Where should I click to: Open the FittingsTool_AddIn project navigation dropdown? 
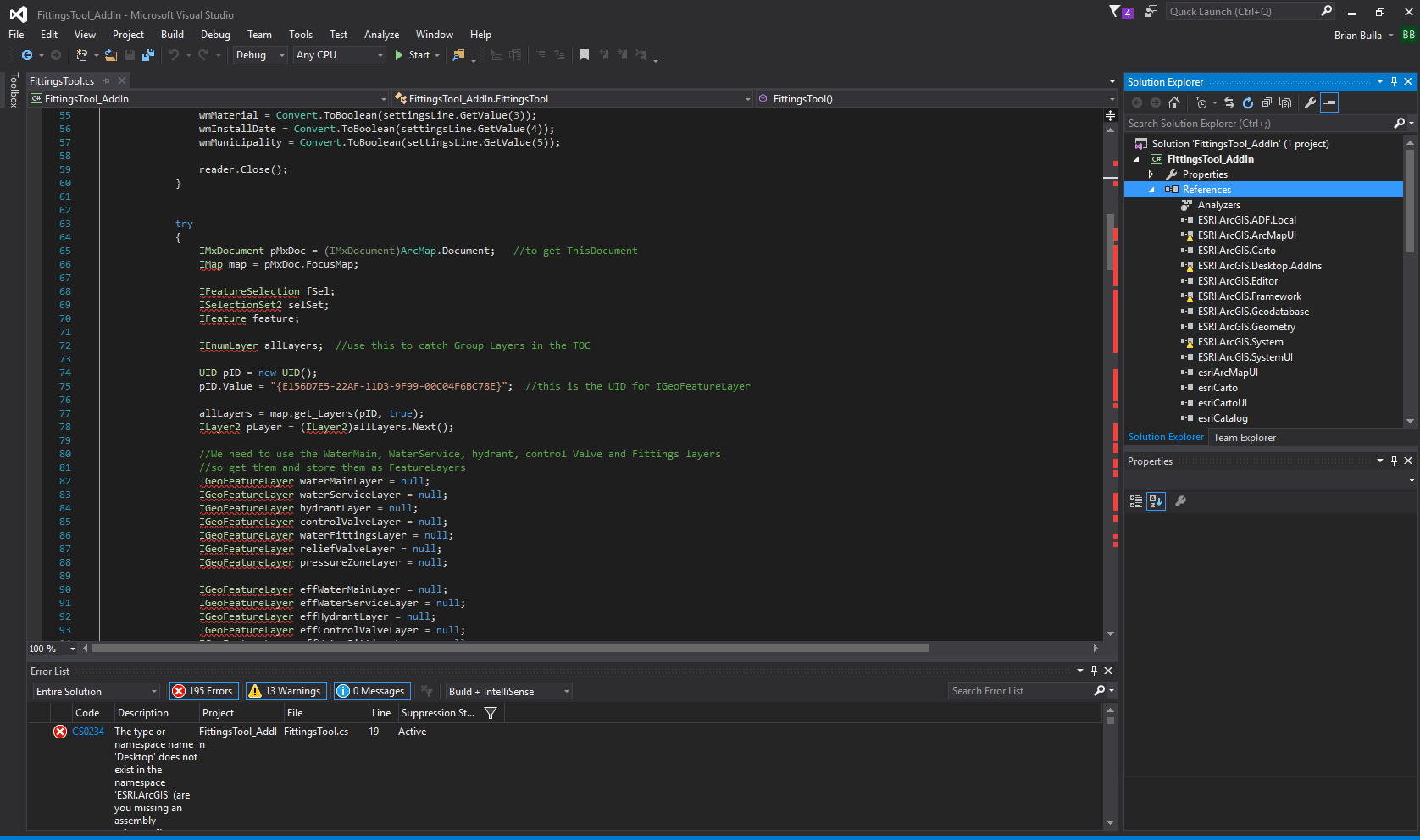point(208,99)
